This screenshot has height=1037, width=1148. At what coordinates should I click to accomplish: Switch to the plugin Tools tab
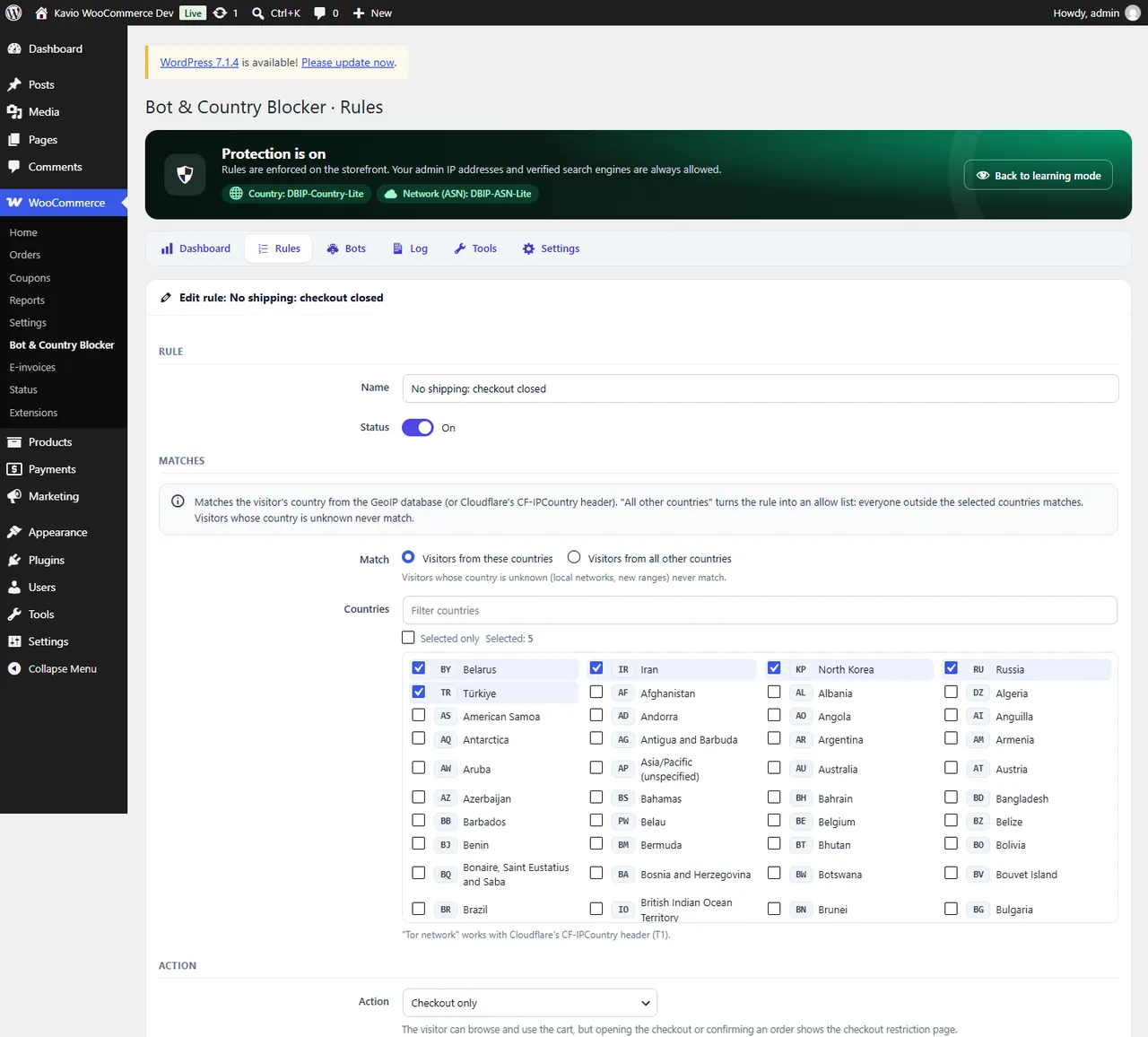pyautogui.click(x=475, y=248)
